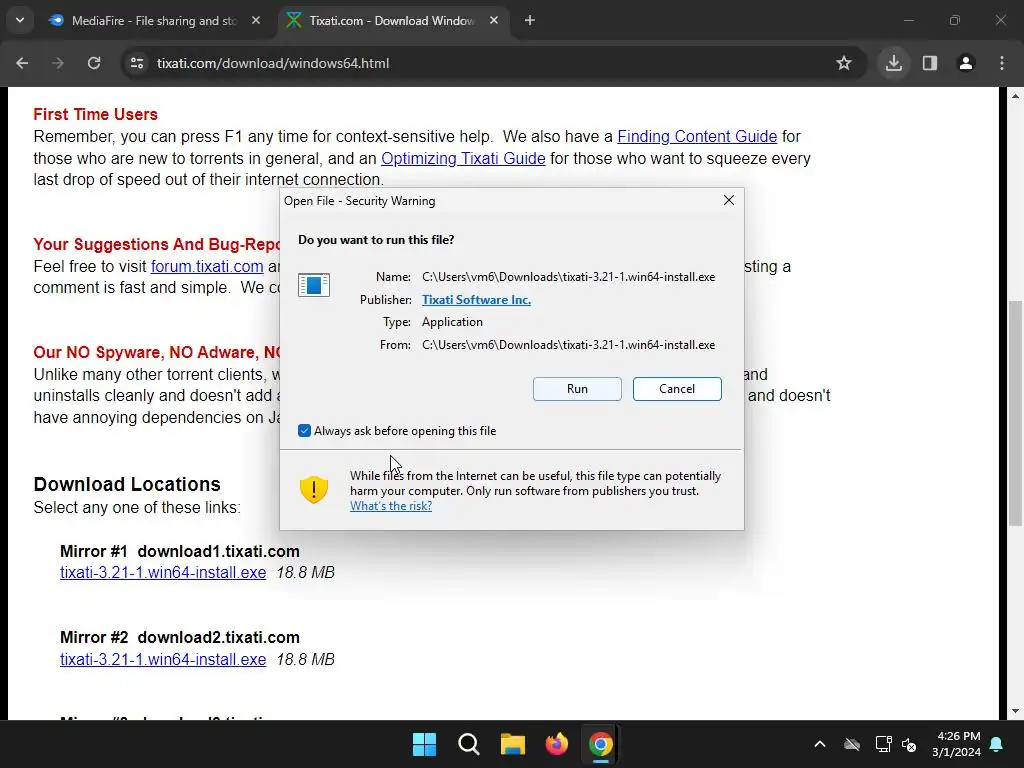Open File Explorer from the taskbar
The width and height of the screenshot is (1024, 768).
(513, 744)
